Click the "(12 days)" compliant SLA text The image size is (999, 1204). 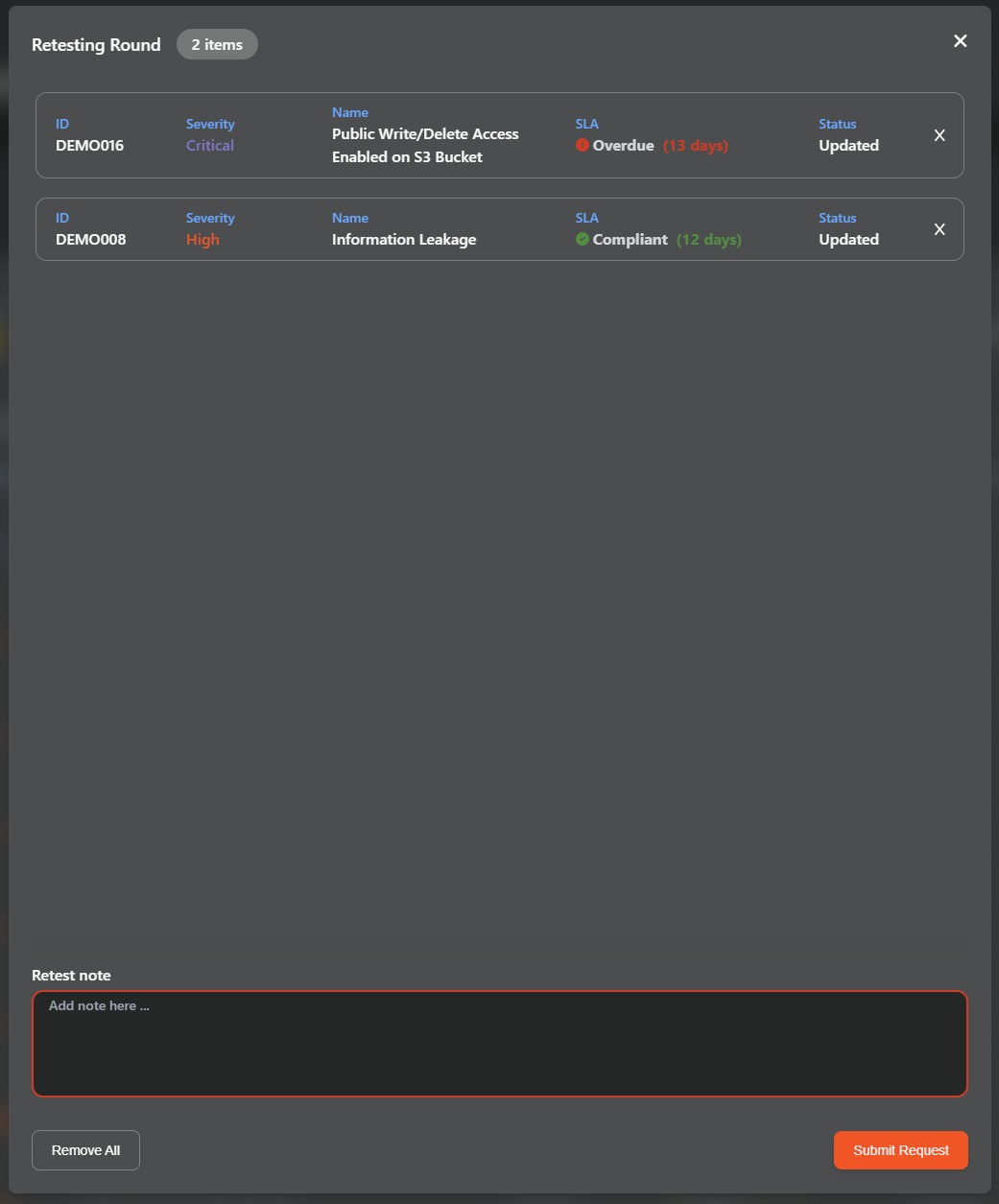point(709,240)
